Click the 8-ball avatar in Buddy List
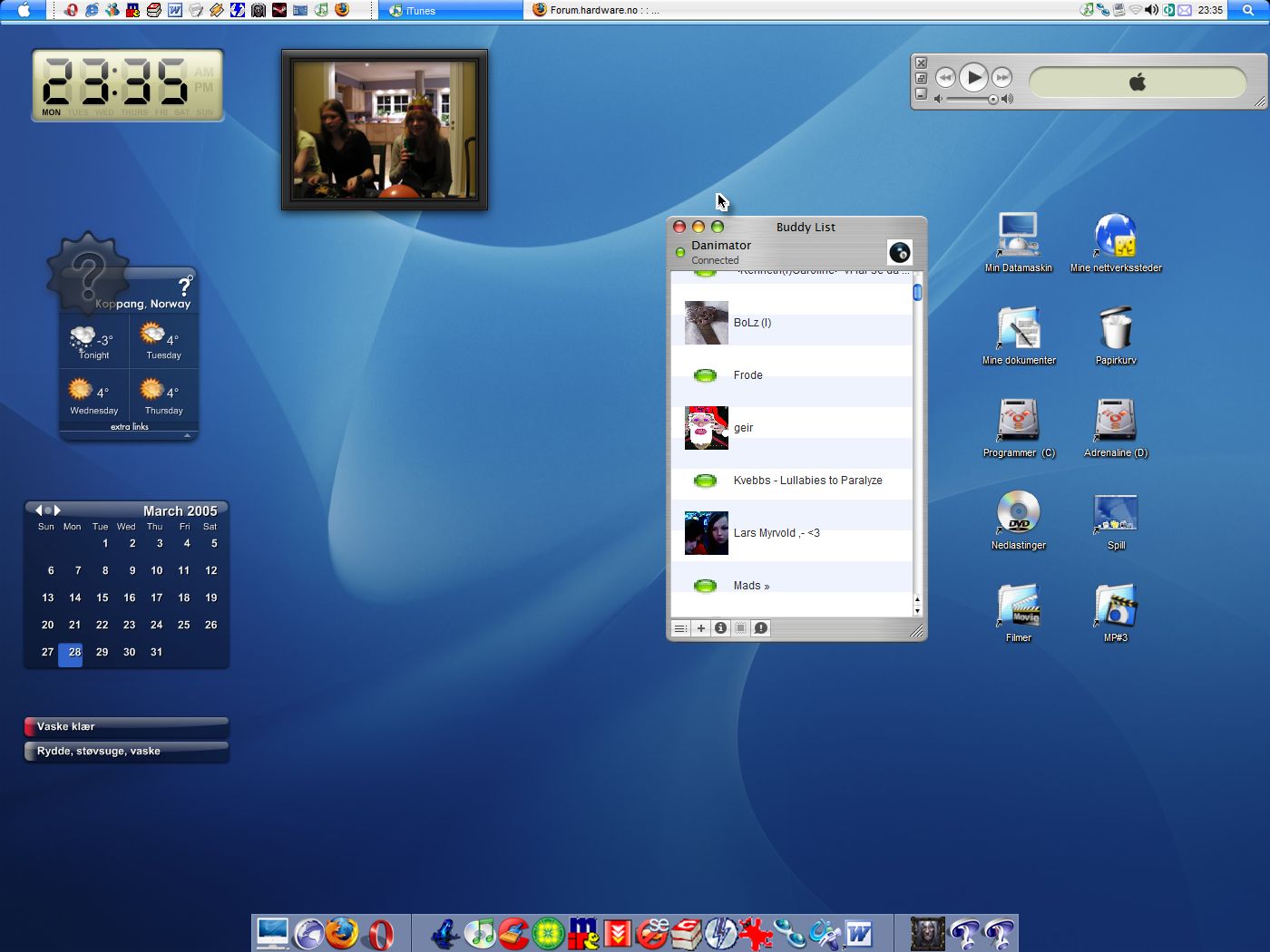The image size is (1270, 952). pos(899,253)
